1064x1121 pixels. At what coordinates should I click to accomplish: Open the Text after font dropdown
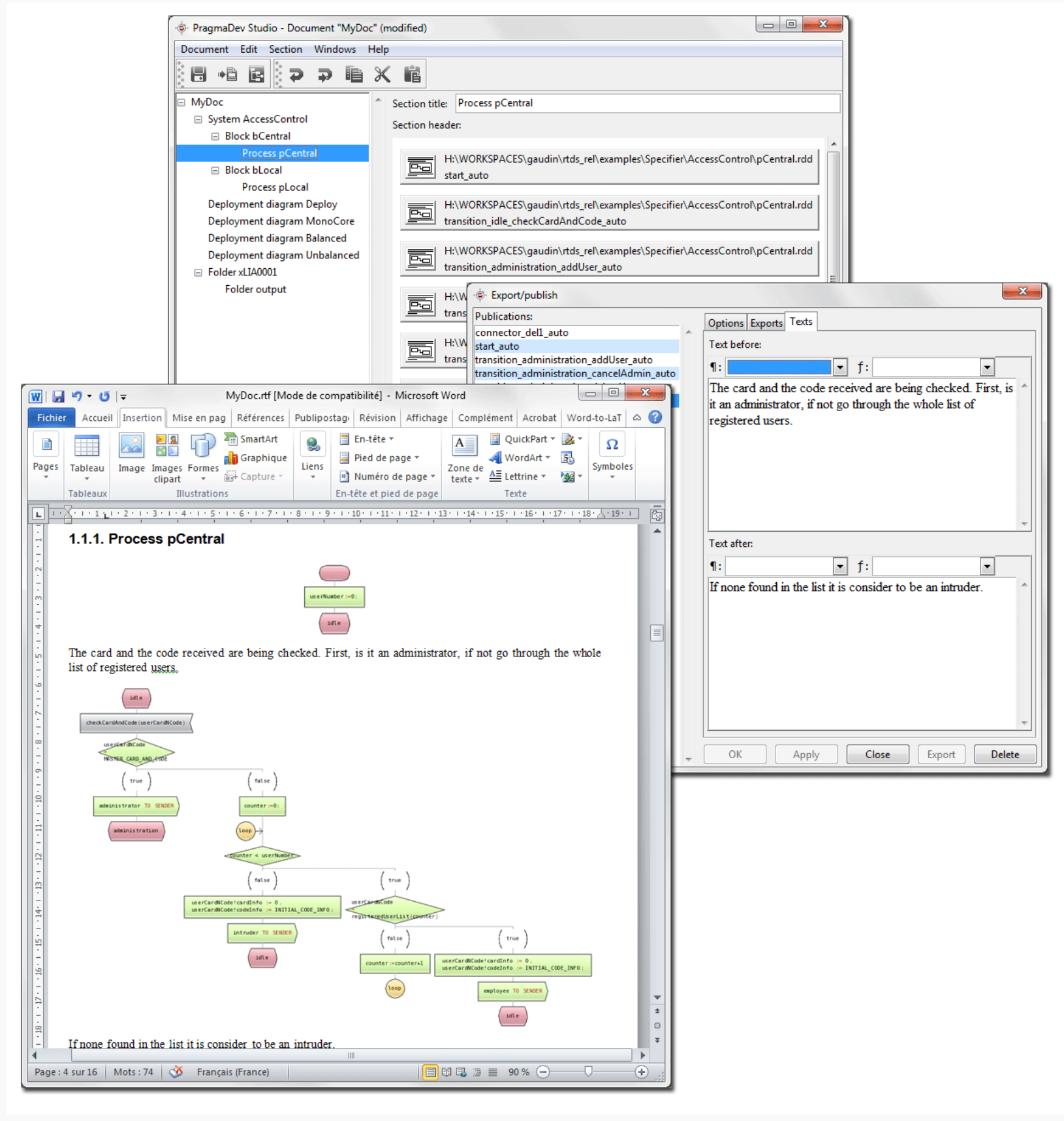pos(987,566)
